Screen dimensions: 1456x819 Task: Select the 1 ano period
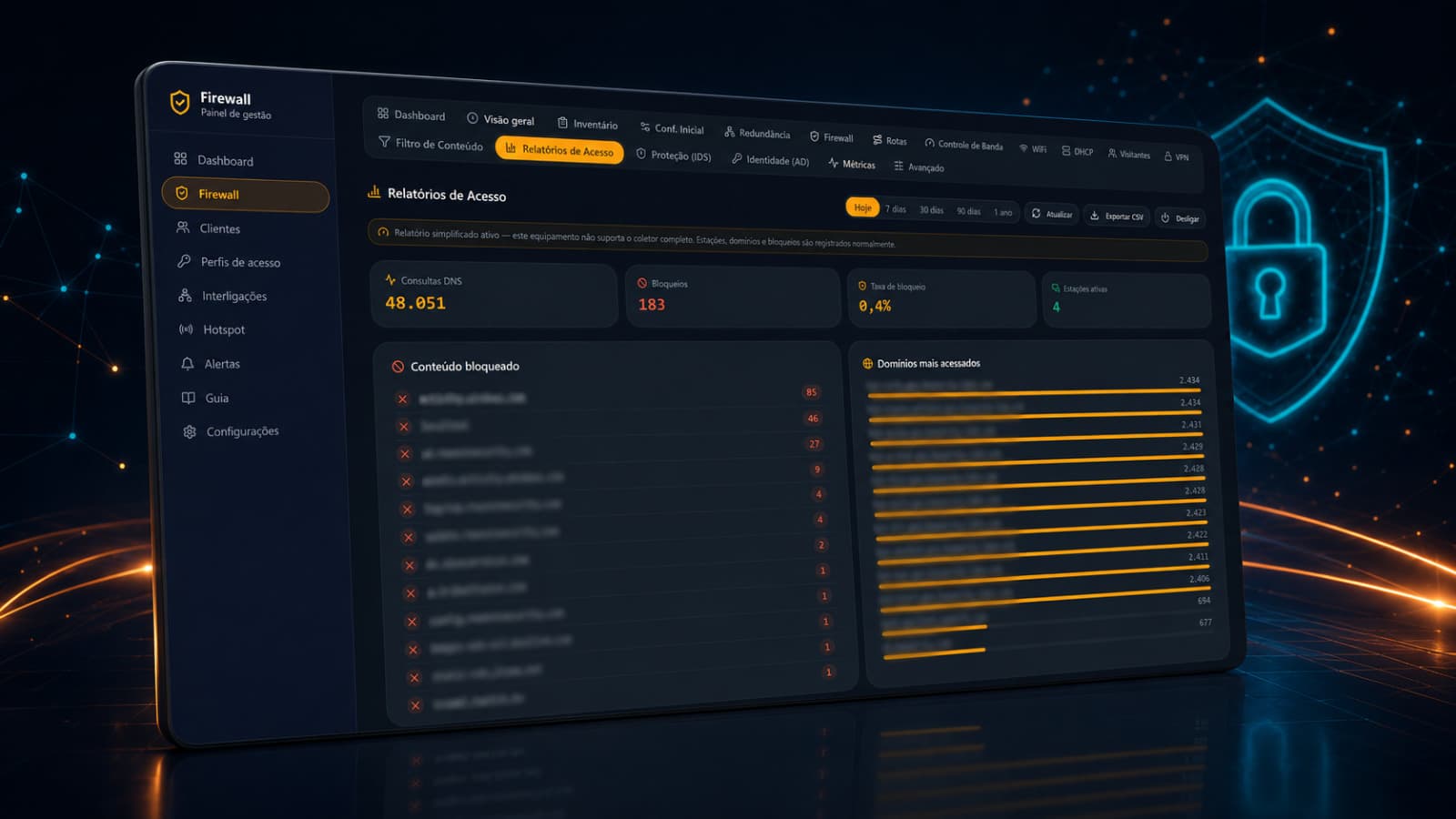click(x=1003, y=212)
